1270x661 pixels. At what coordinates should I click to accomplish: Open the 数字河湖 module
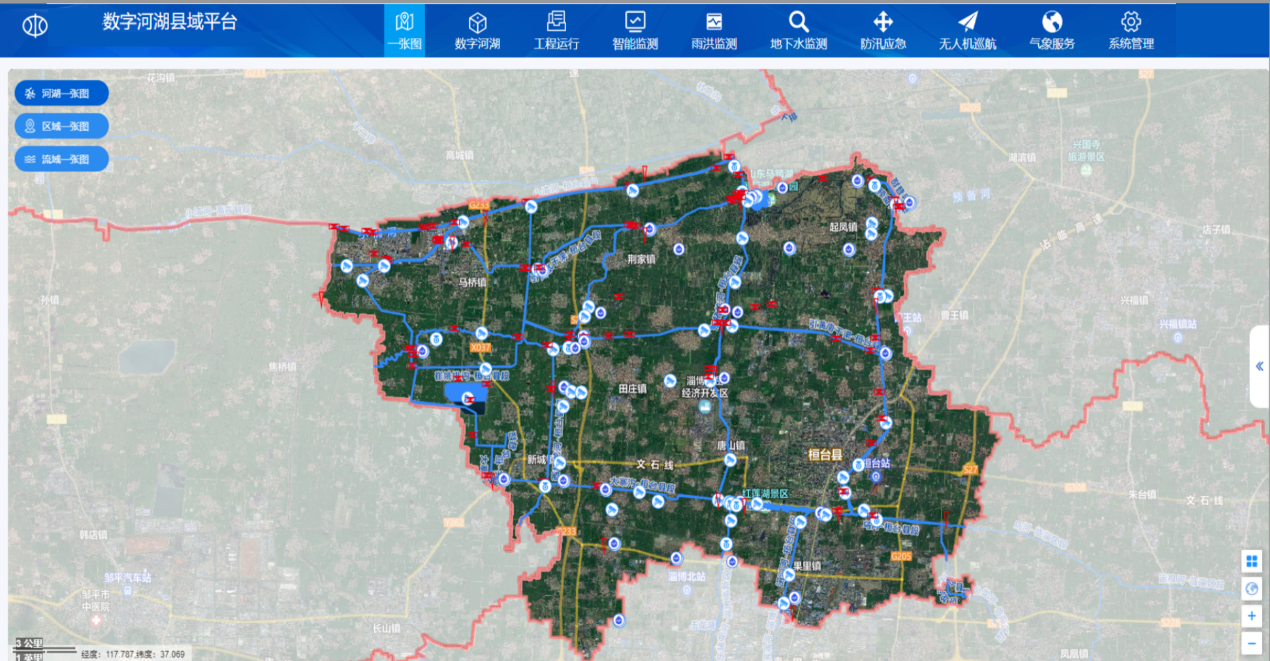coord(477,30)
